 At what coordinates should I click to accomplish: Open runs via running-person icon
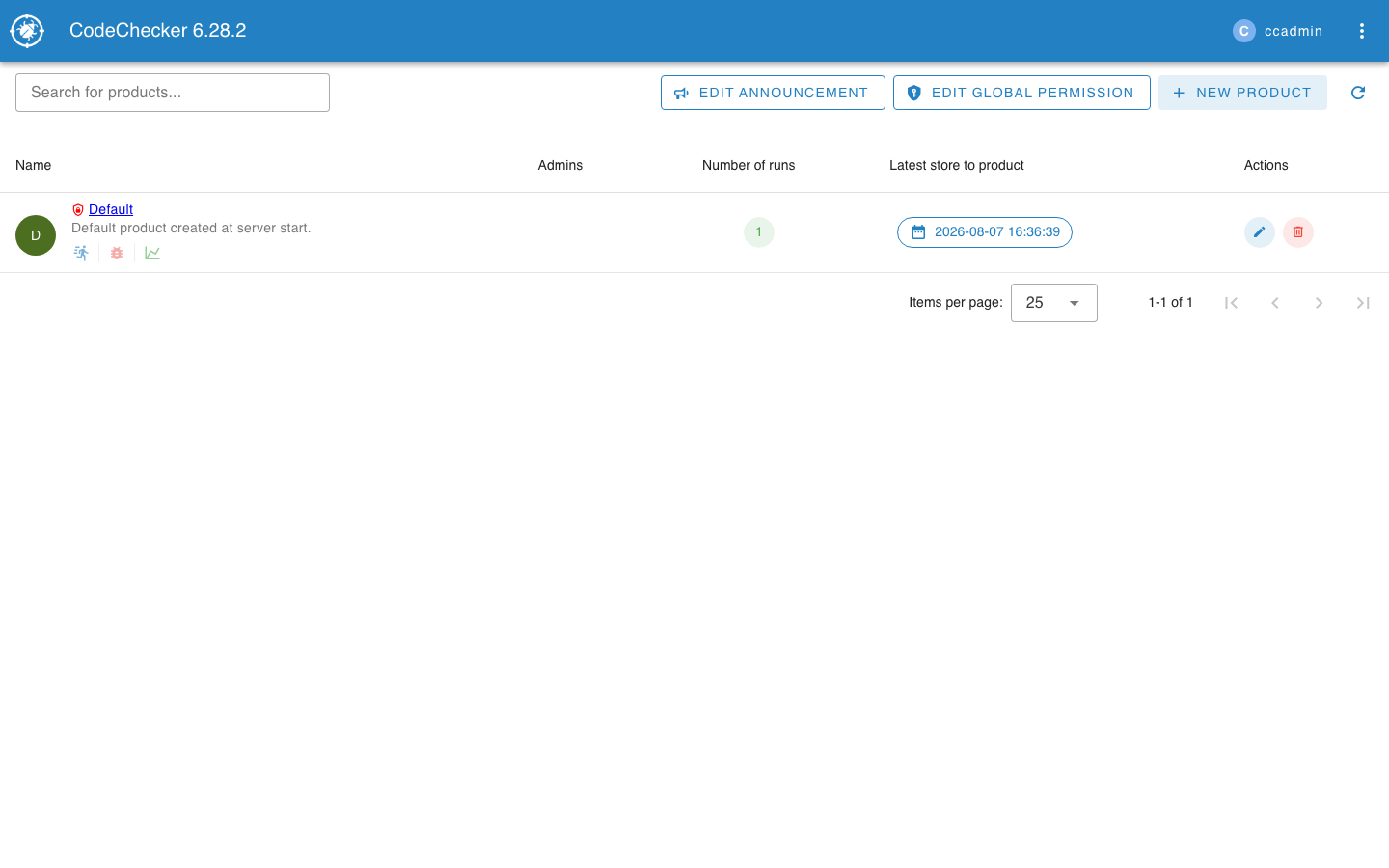[x=82, y=253]
